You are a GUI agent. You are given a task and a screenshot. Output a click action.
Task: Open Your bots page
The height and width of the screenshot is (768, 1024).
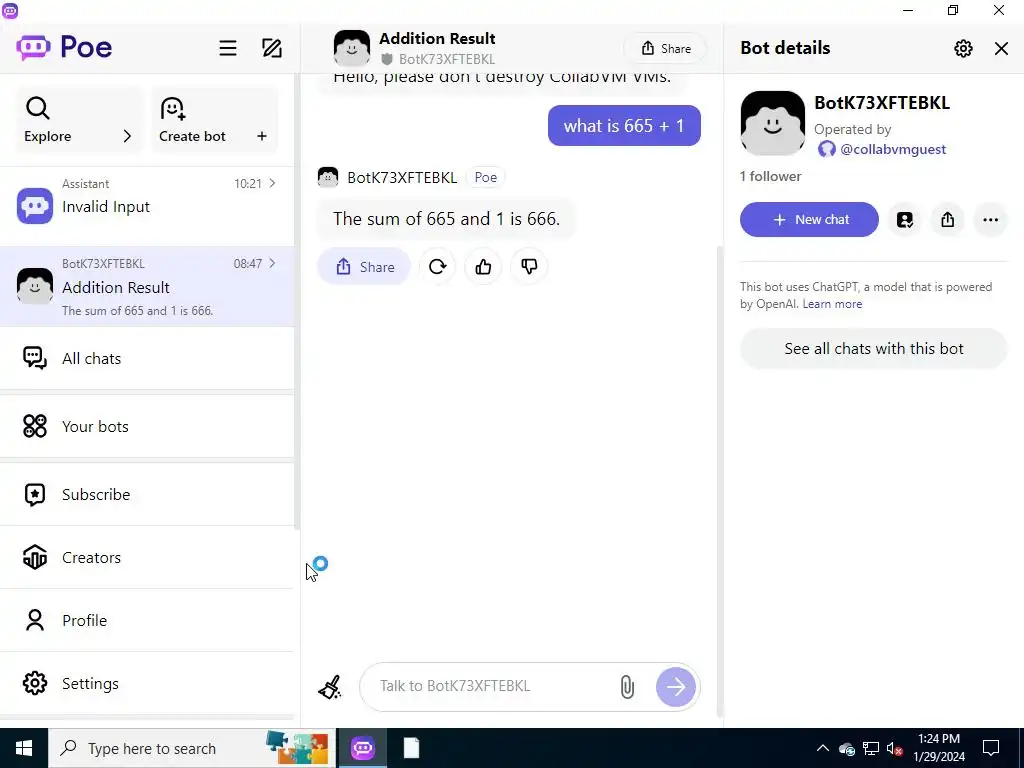coord(147,426)
